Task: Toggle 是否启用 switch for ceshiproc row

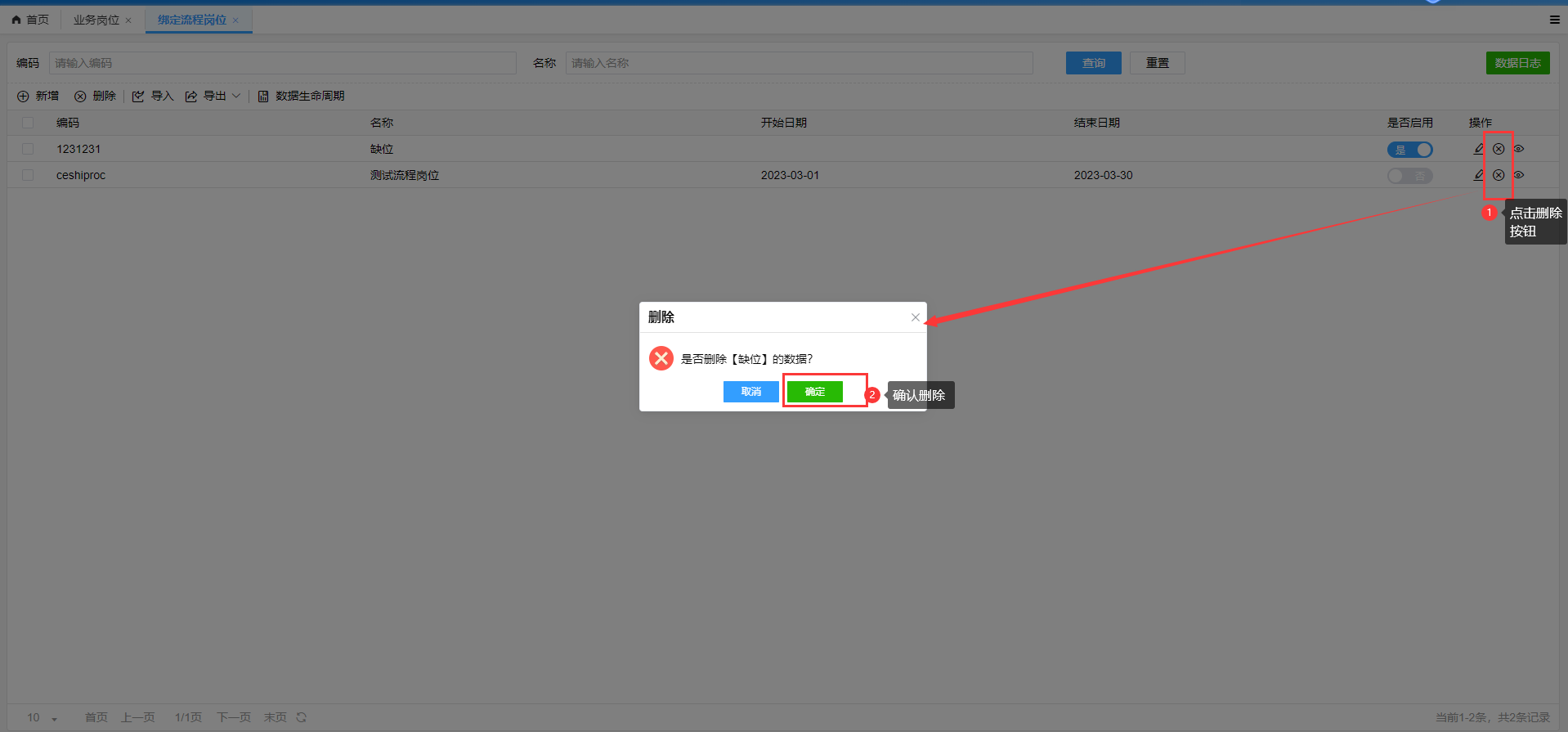Action: (1410, 176)
